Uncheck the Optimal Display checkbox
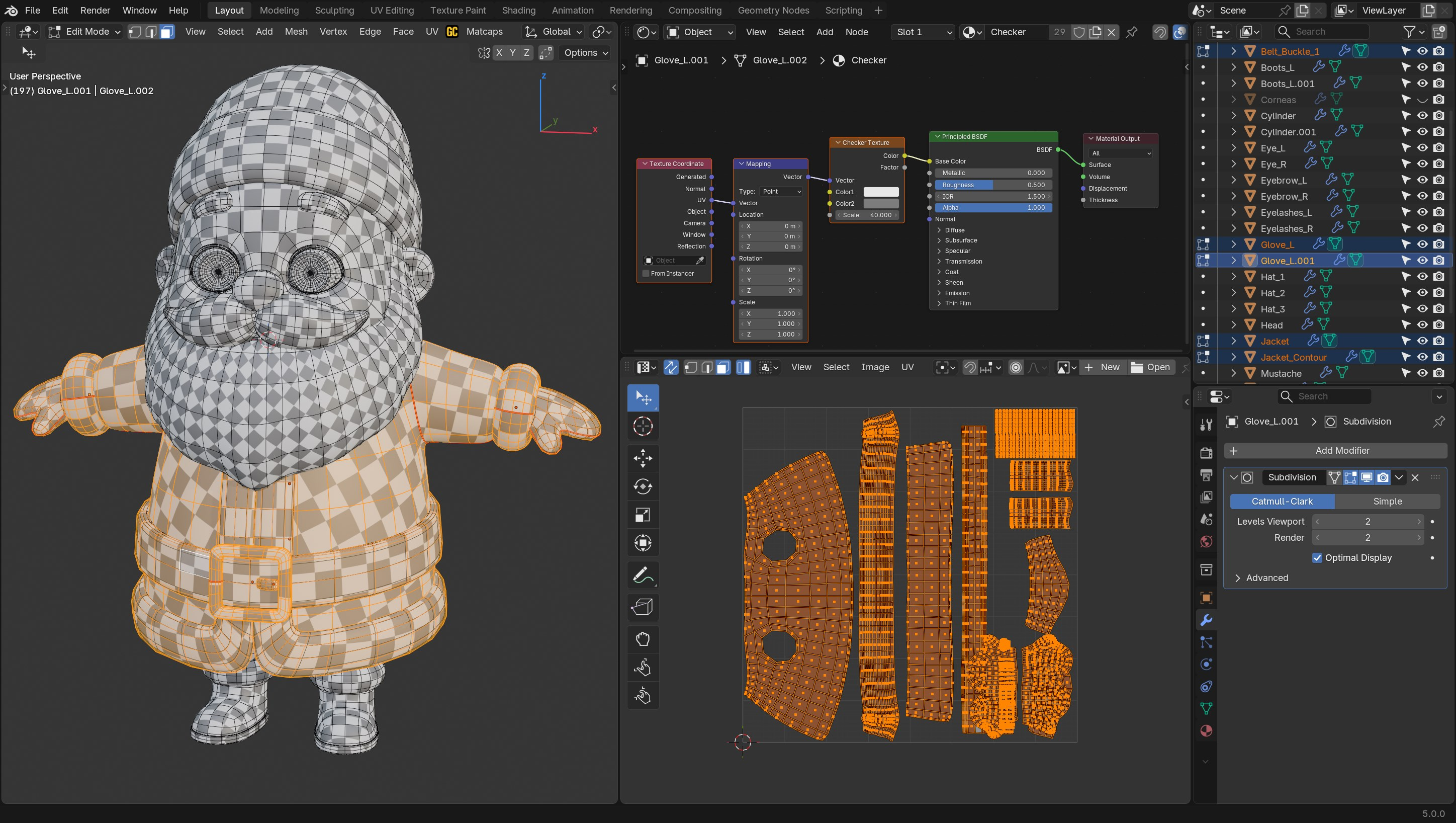This screenshot has width=1456, height=823. coord(1317,558)
